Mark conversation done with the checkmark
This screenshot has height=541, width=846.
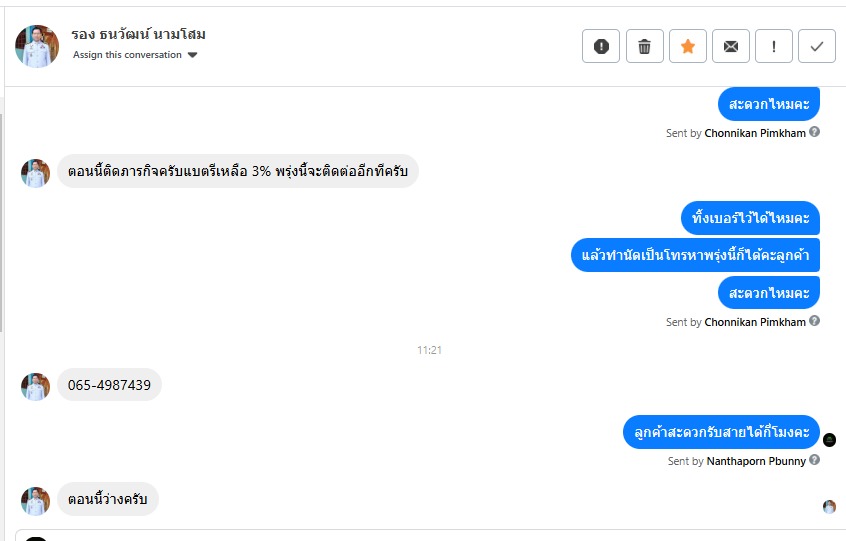[817, 46]
